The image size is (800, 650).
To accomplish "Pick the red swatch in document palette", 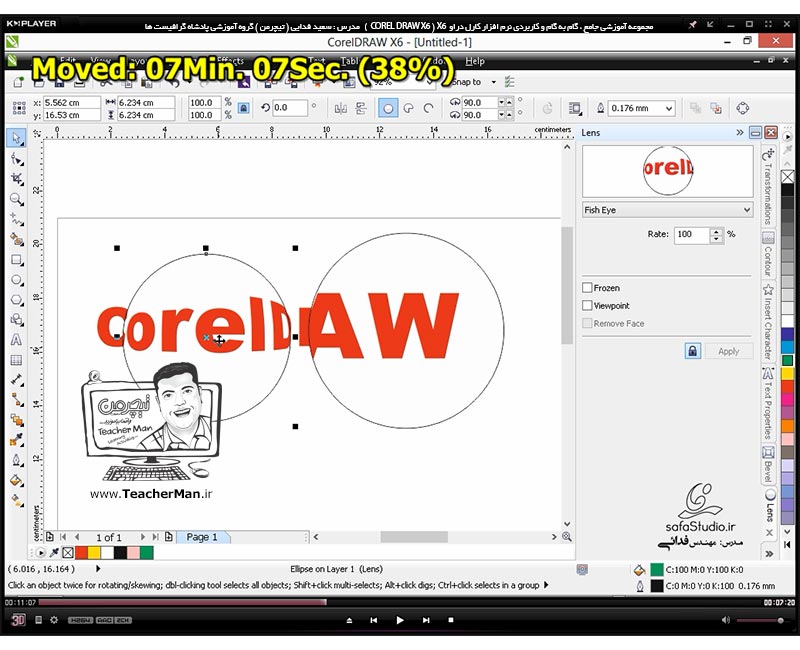I will tap(81, 553).
